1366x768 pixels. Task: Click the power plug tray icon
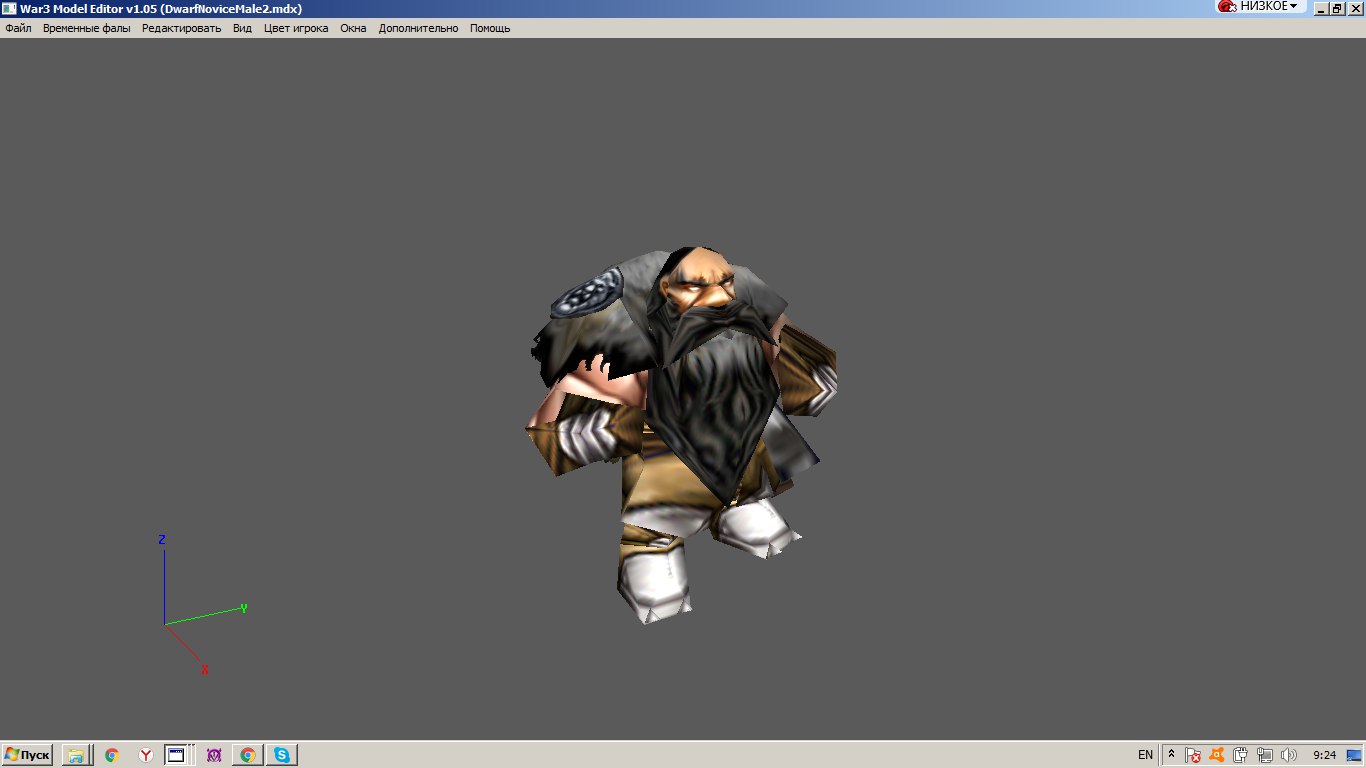pos(1241,755)
